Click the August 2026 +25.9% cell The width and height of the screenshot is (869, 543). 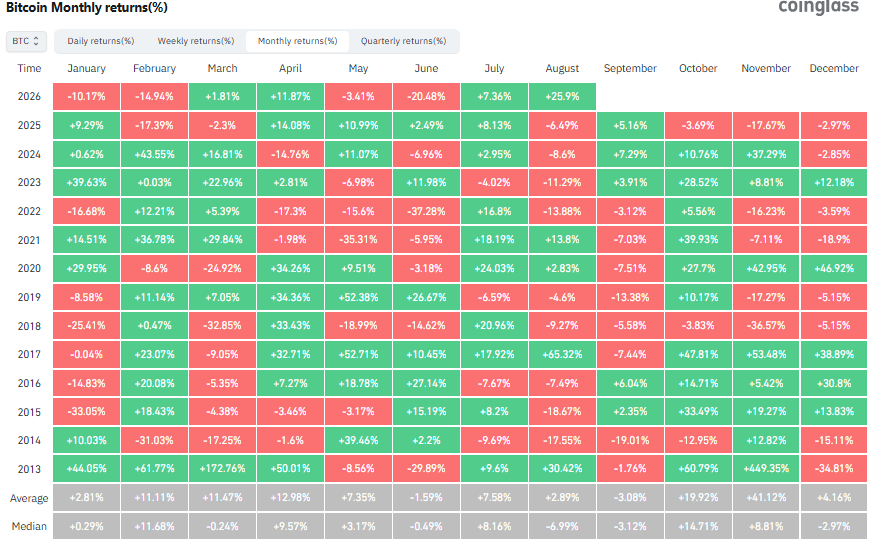click(563, 96)
